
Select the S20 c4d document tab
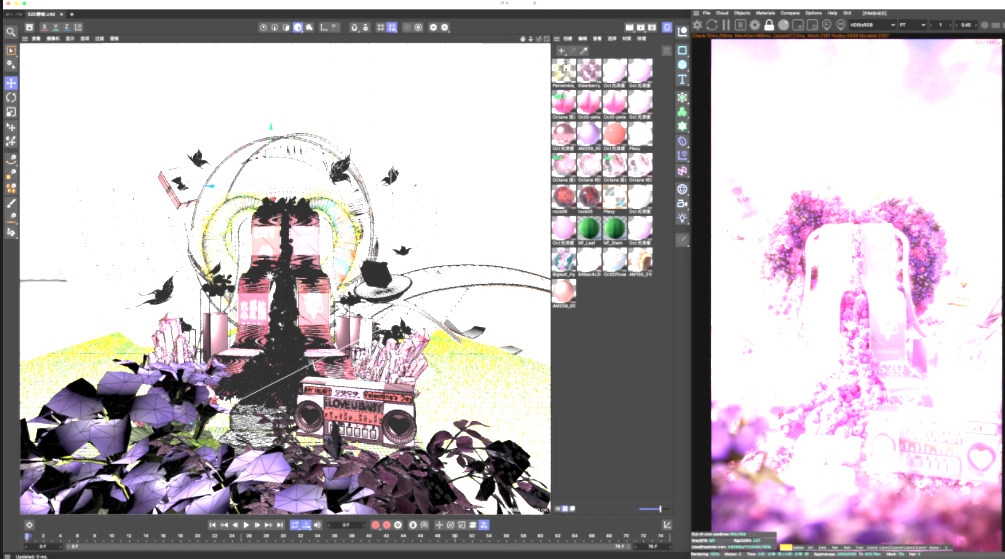[x=44, y=14]
